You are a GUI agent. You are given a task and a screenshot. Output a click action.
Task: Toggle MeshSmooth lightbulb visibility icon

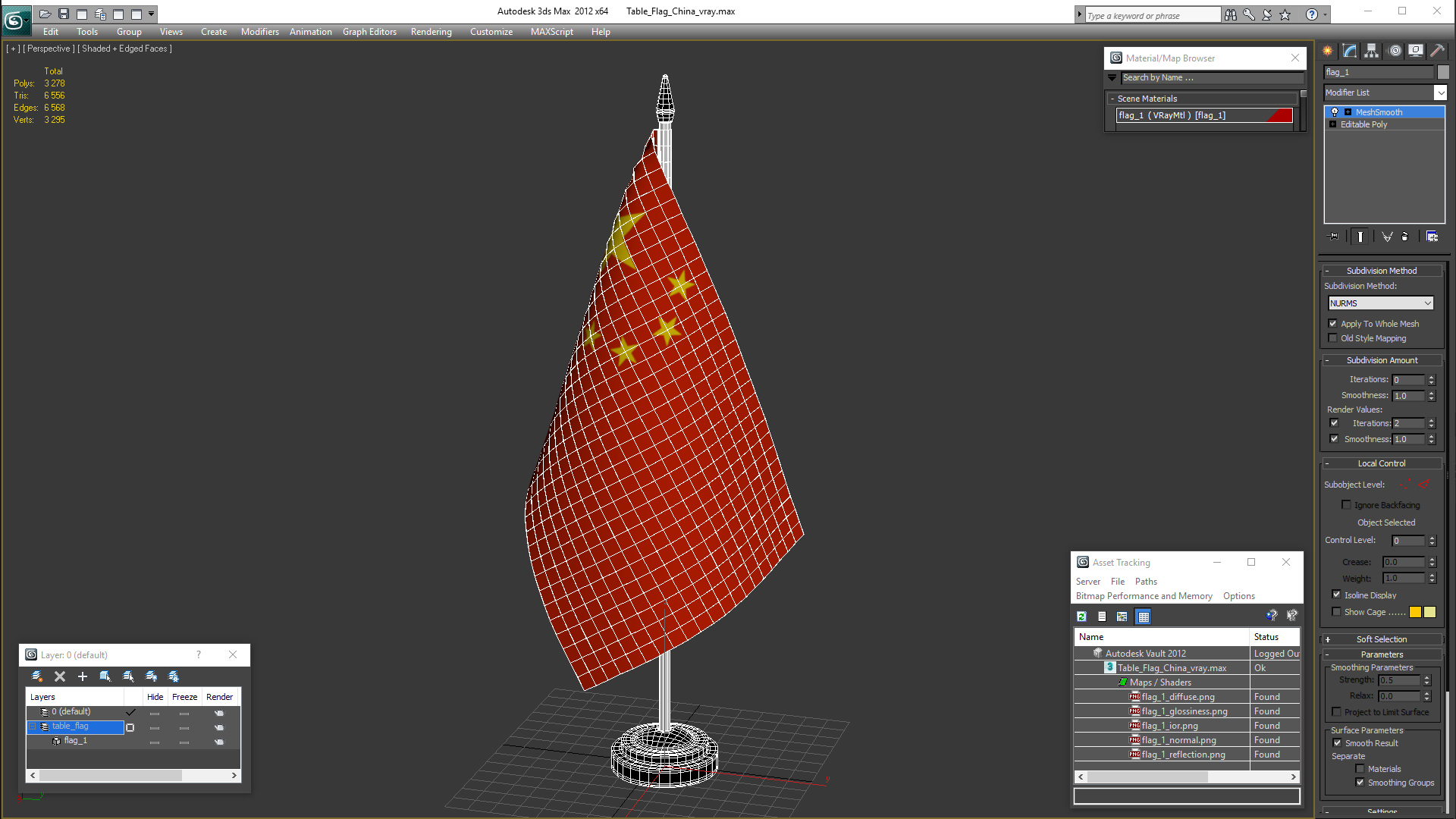(1335, 112)
